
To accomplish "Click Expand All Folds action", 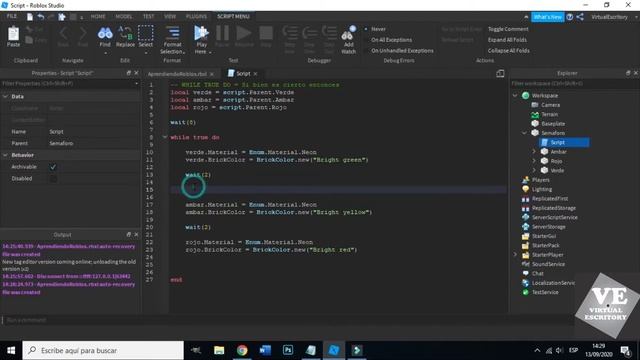I will click(507, 40).
